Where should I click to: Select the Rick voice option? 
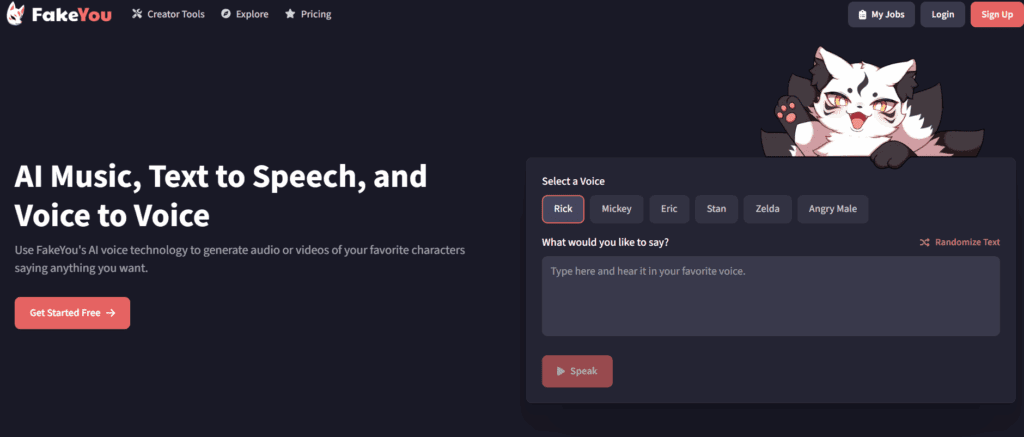[x=563, y=209]
